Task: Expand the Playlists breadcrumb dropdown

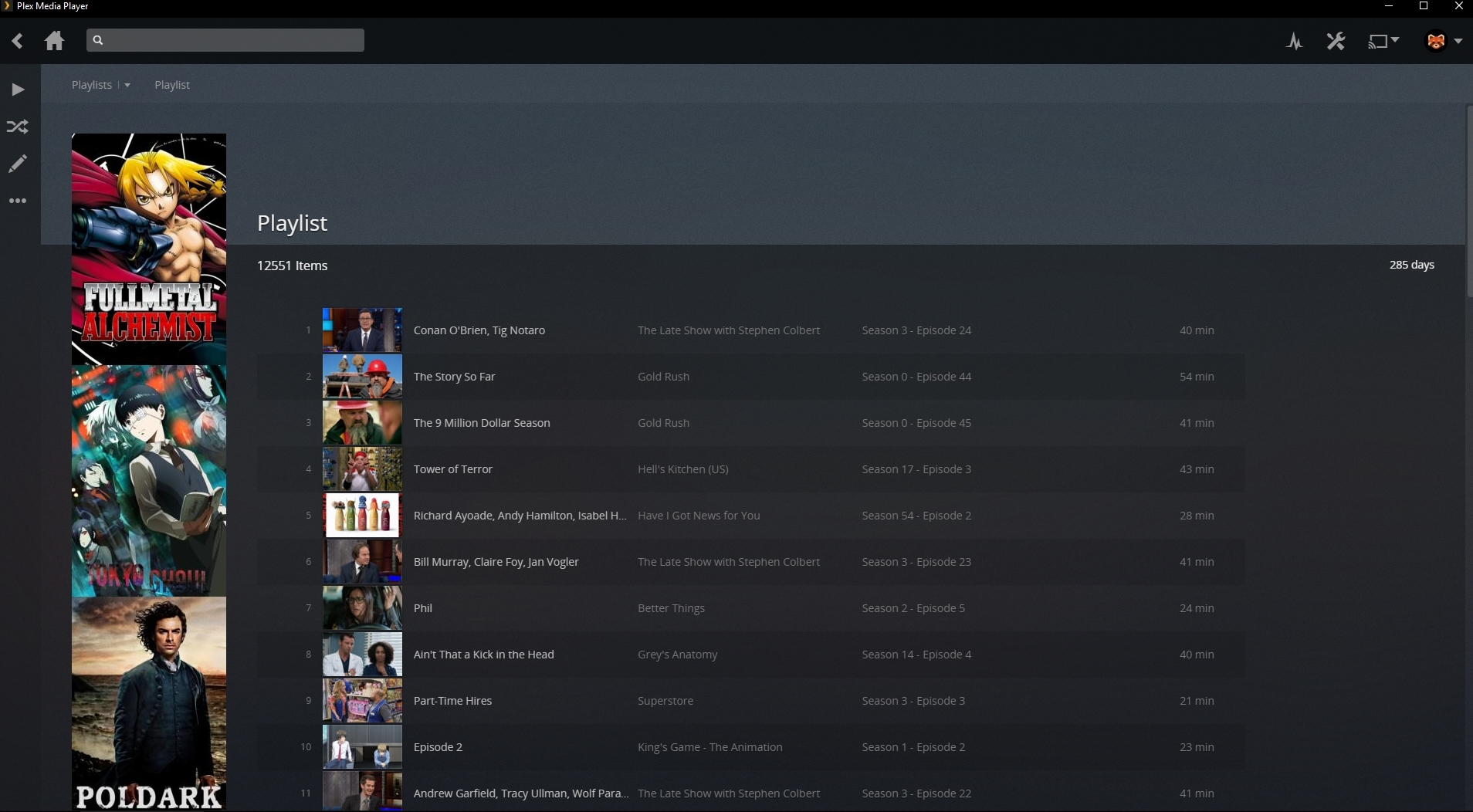Action: [x=127, y=85]
